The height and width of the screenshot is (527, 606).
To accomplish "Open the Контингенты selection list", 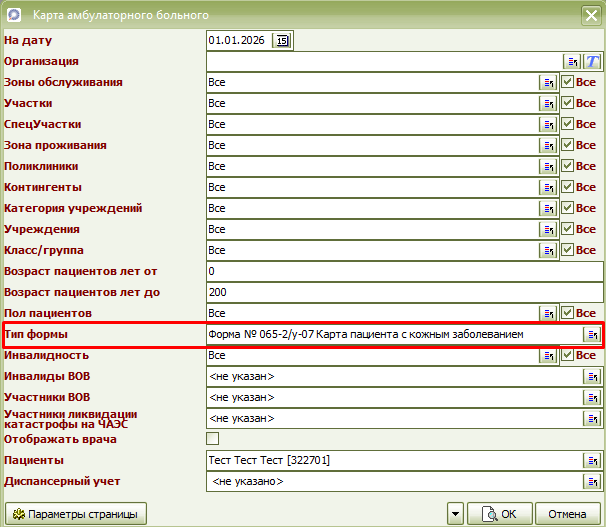I will 549,188.
